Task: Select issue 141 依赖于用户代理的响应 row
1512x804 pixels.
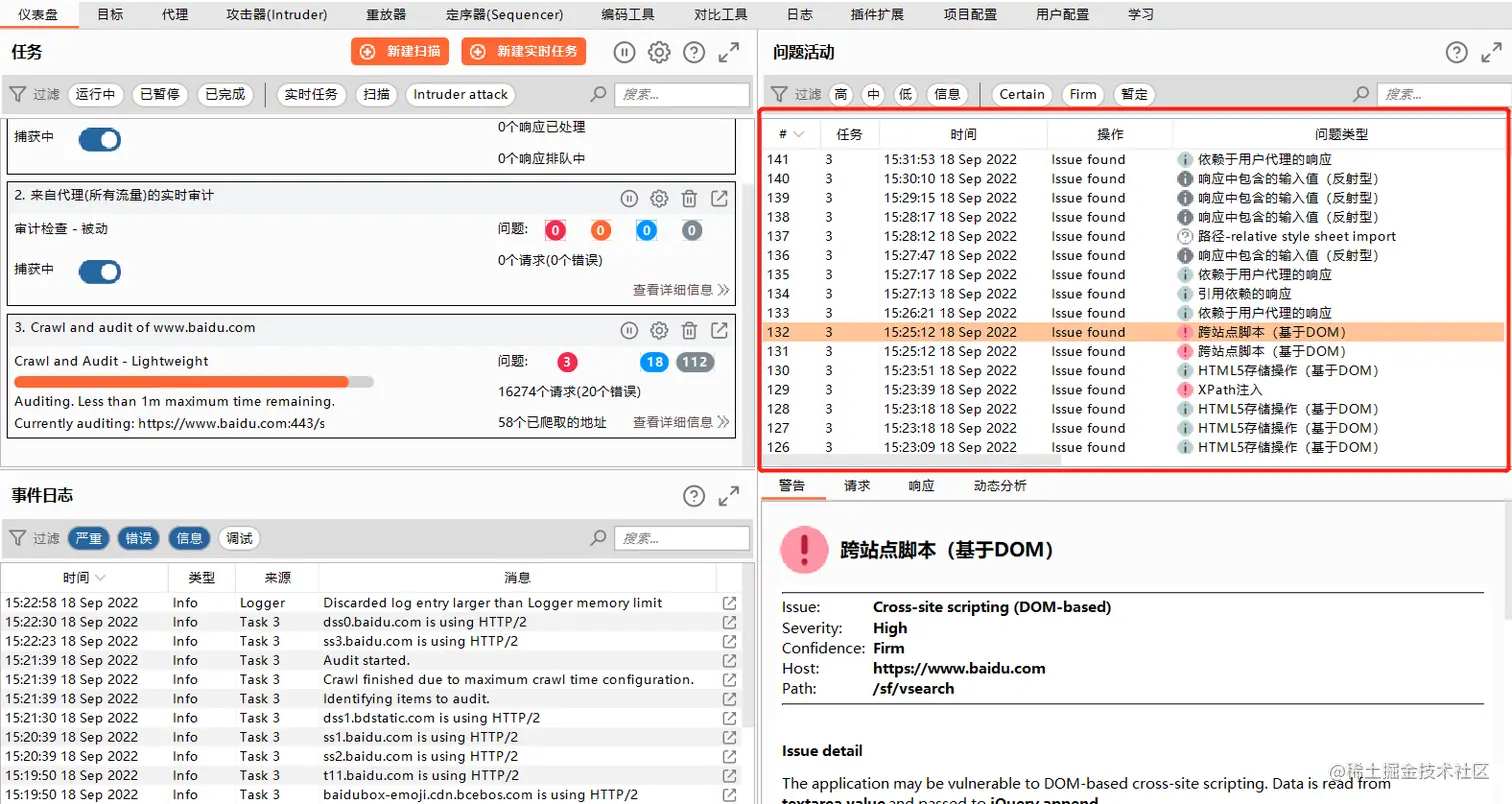Action: [1135, 159]
